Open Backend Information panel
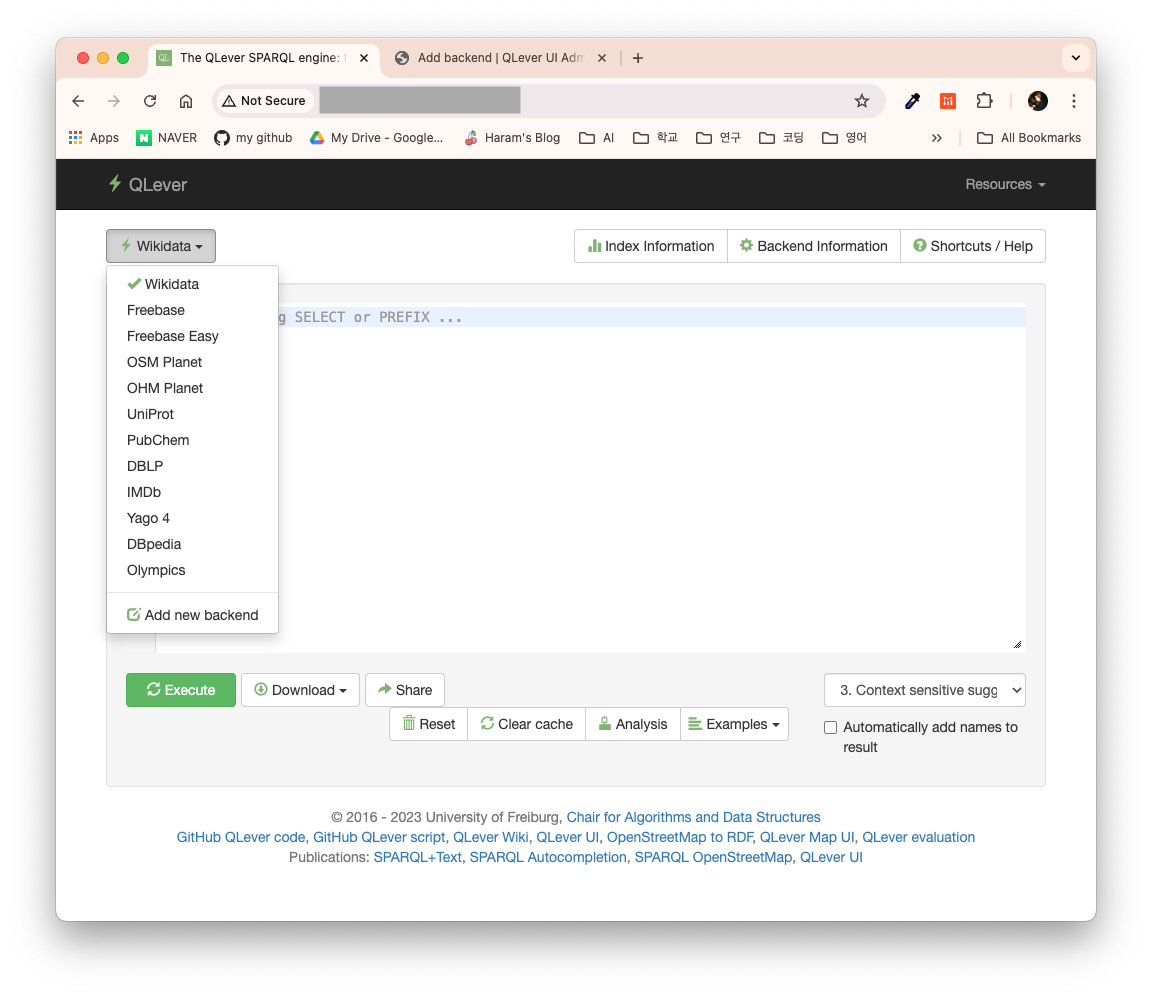 click(x=813, y=246)
